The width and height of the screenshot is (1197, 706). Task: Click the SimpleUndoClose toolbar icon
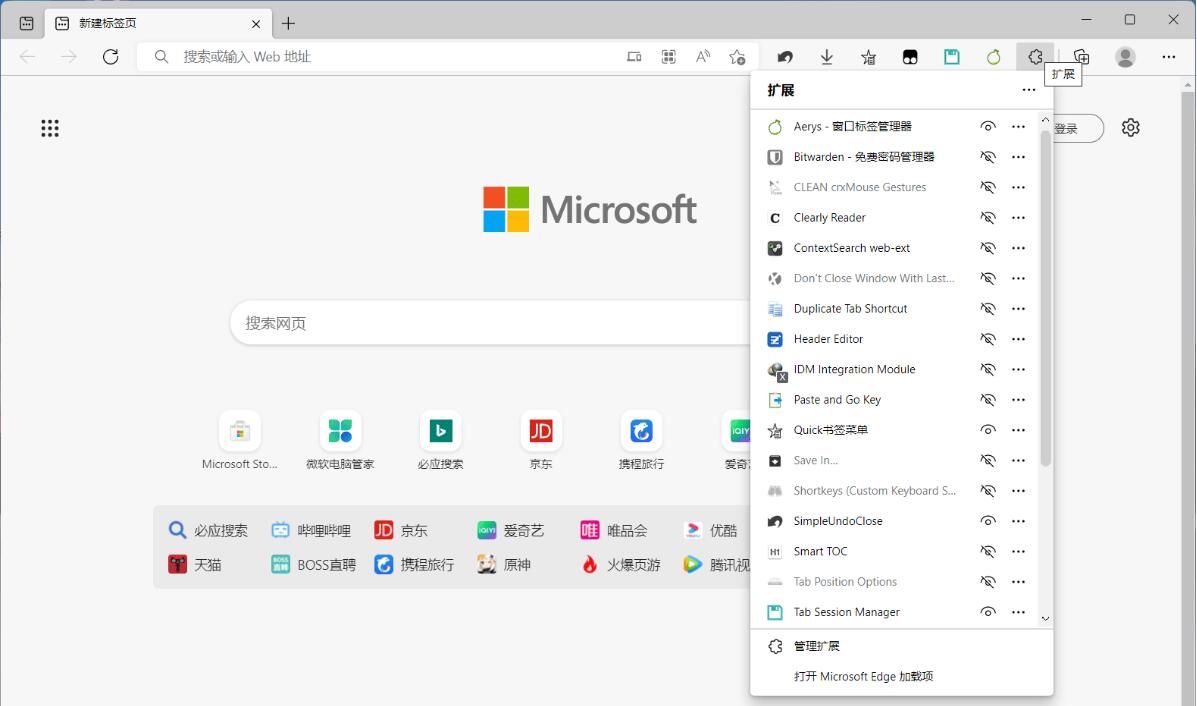coord(785,56)
